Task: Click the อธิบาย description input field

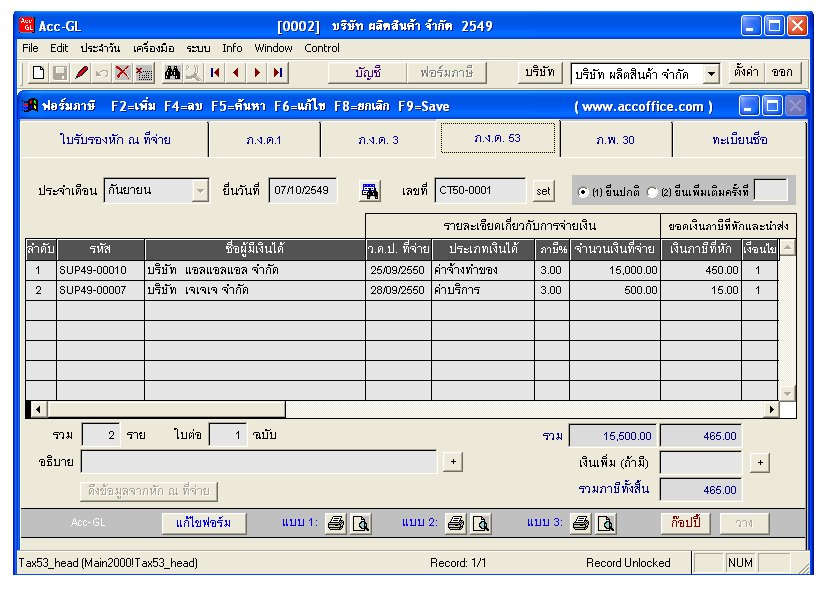Action: (258, 461)
